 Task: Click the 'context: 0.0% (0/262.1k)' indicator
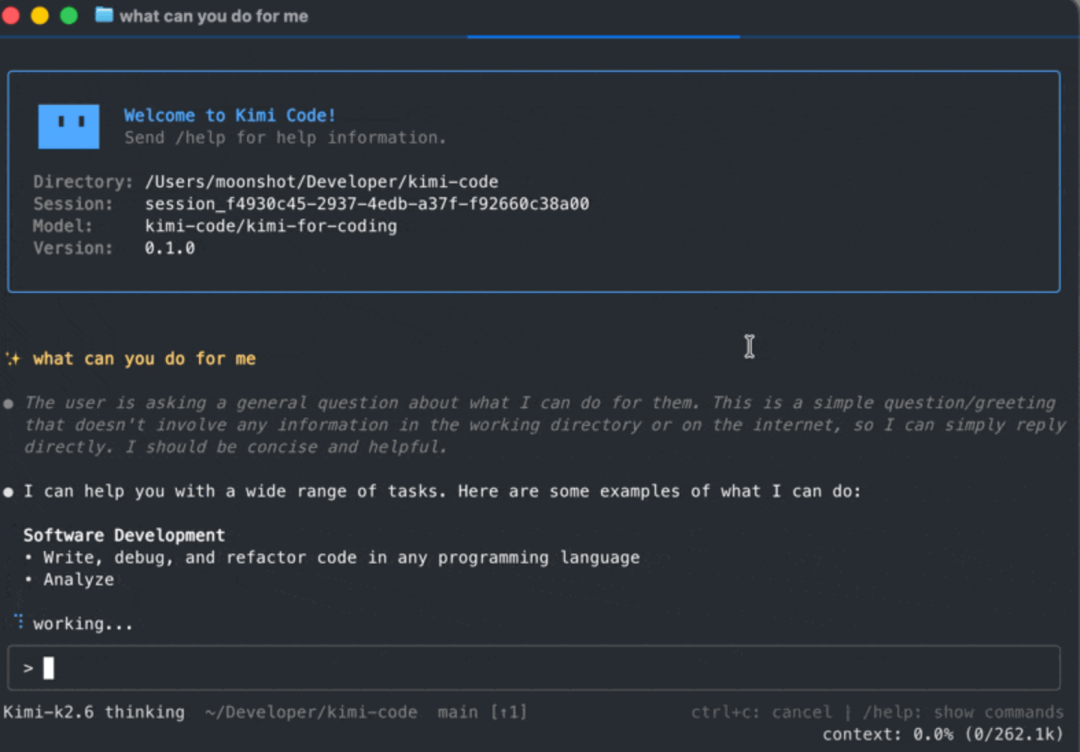943,734
